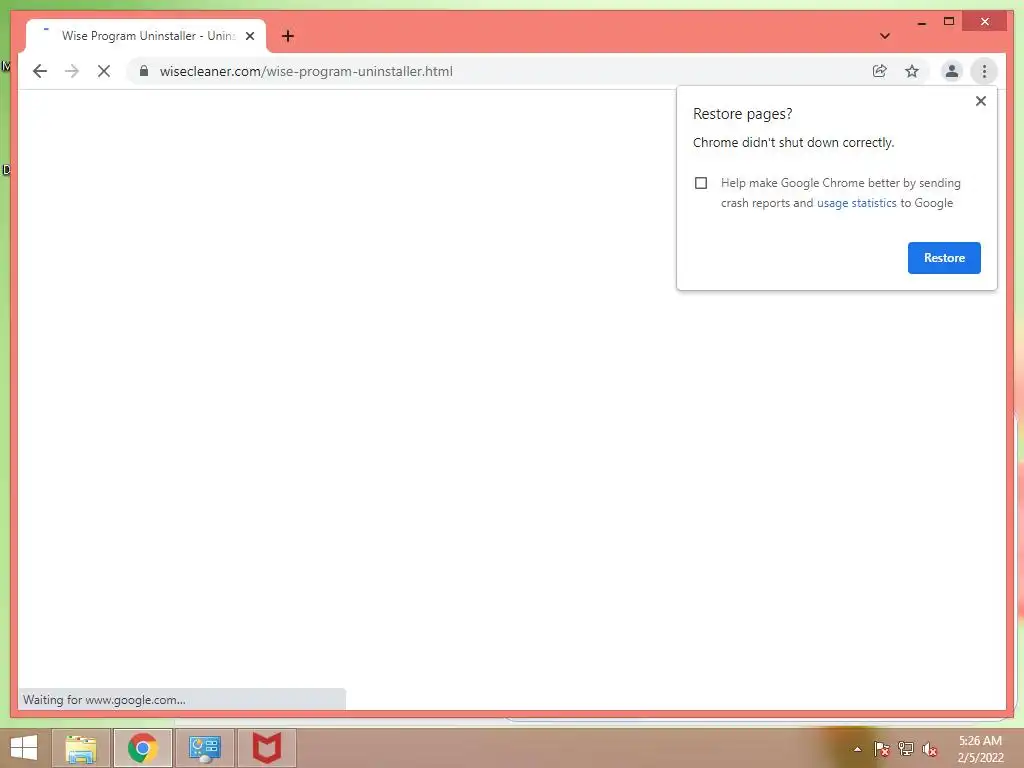Viewport: 1024px width, 768px height.
Task: Click "Chrome didn't shut down correctly." text
Action: [x=793, y=142]
